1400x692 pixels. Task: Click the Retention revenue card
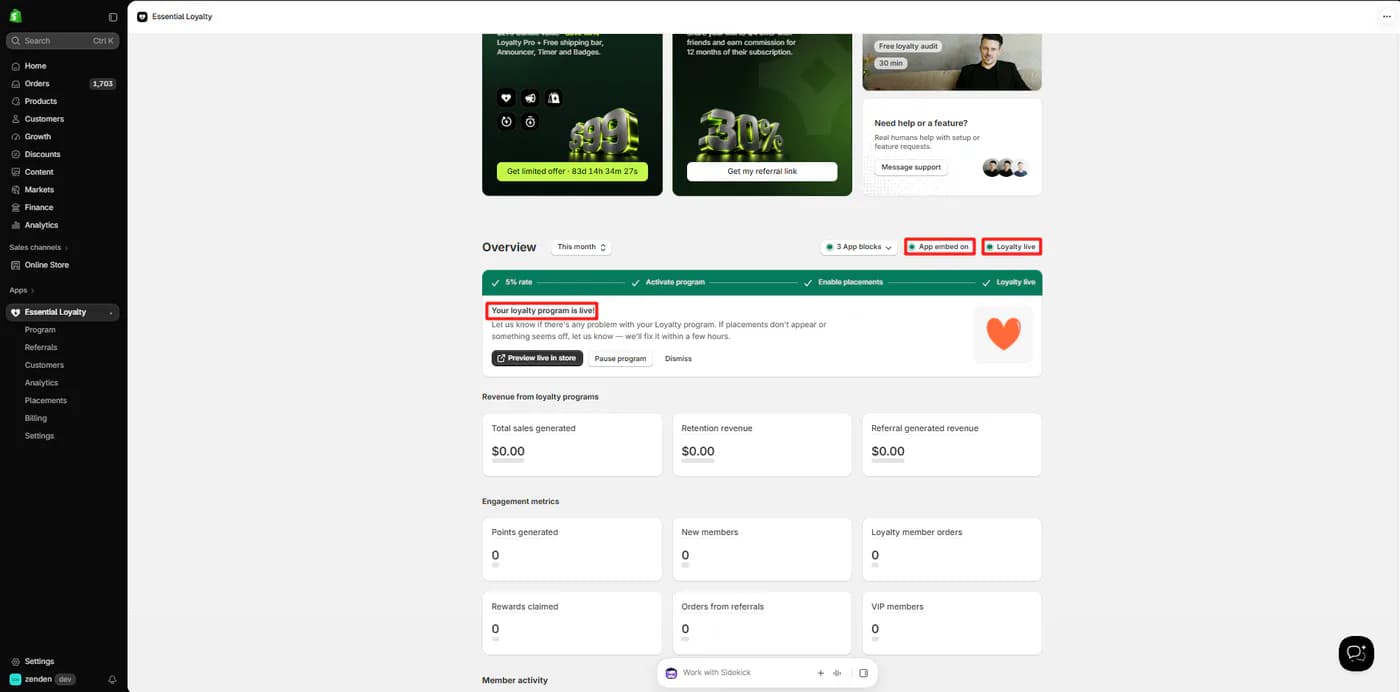pos(762,445)
